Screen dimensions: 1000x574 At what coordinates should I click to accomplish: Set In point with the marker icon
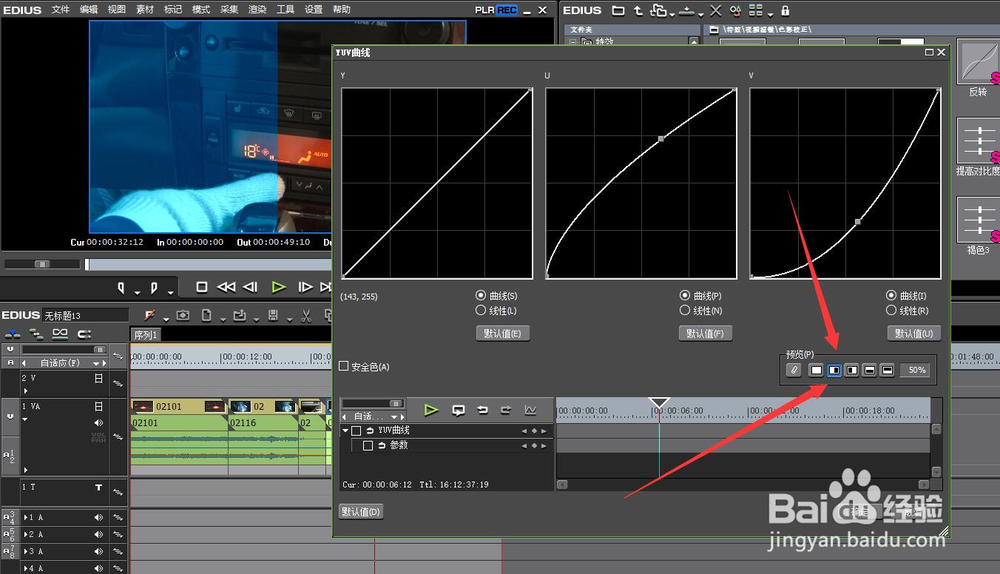[121, 288]
